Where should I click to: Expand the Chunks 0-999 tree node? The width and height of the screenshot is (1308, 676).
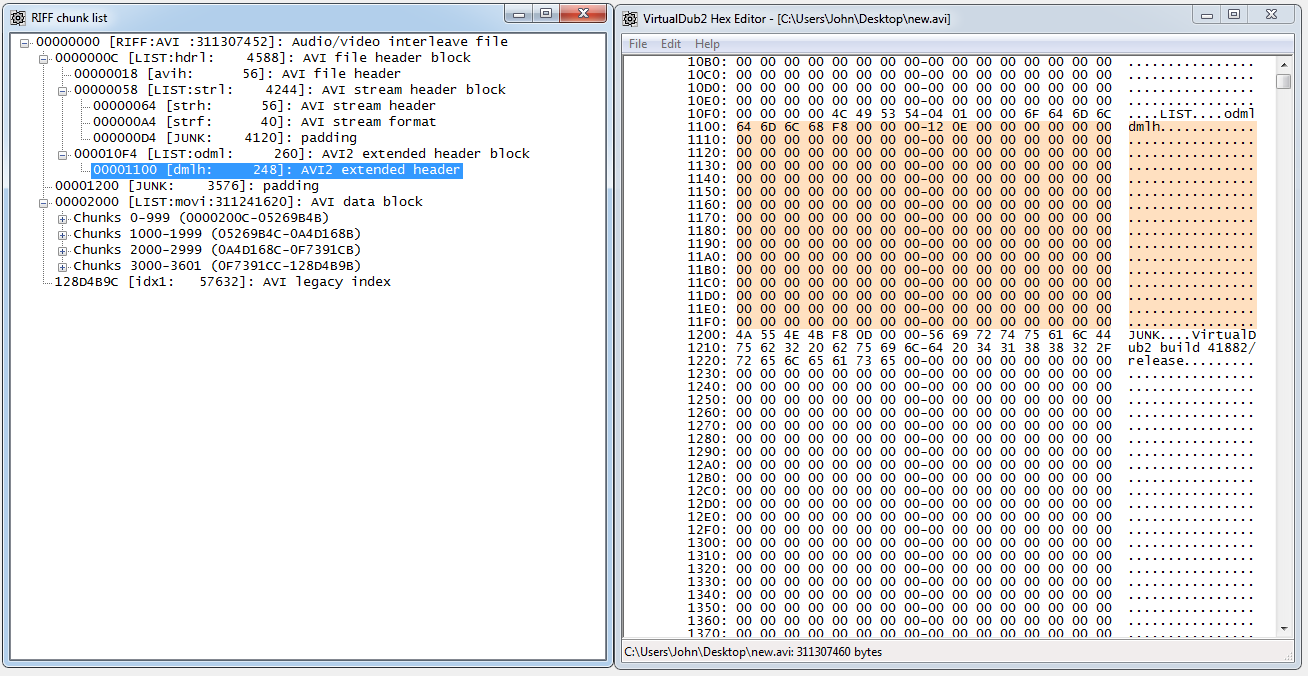63,218
